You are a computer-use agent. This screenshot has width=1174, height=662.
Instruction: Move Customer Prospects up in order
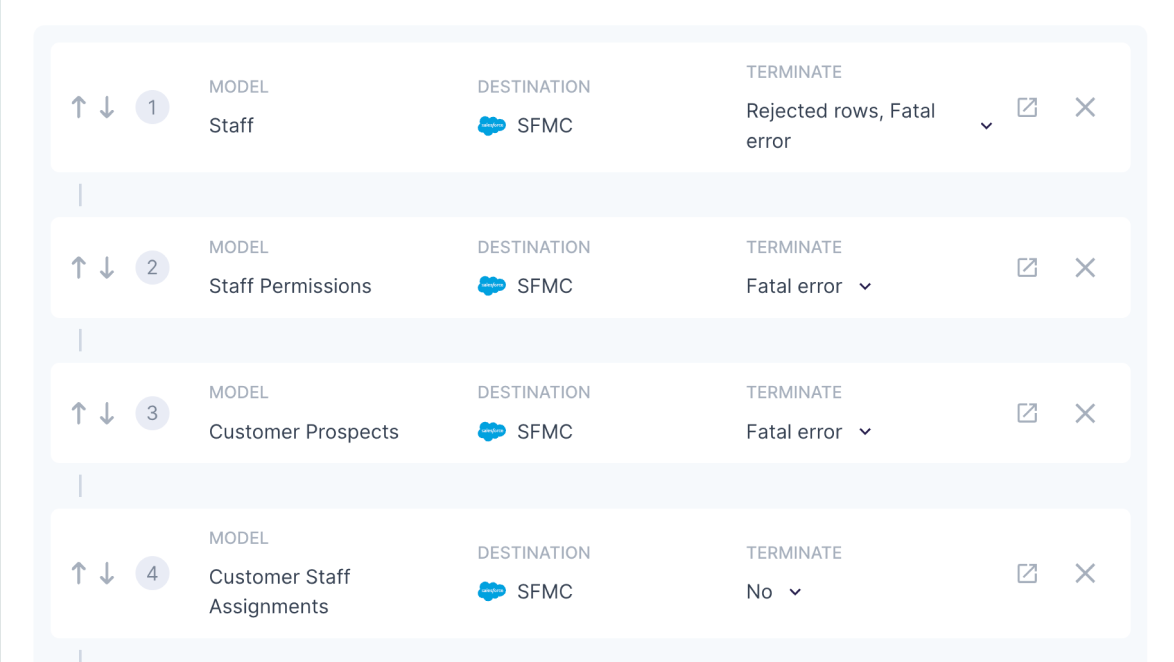coord(79,413)
